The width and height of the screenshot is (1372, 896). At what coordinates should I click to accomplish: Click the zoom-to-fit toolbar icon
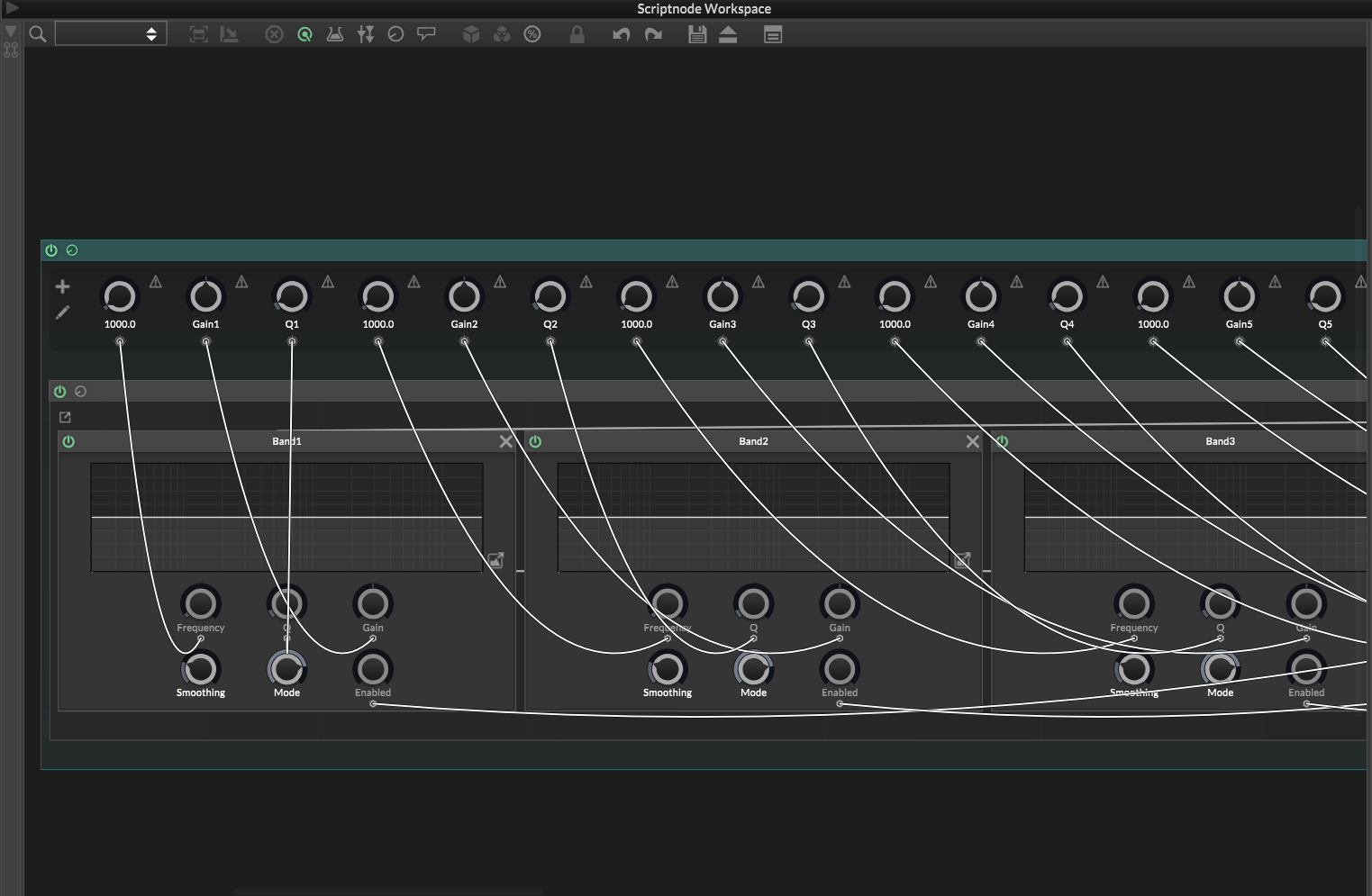tap(199, 34)
